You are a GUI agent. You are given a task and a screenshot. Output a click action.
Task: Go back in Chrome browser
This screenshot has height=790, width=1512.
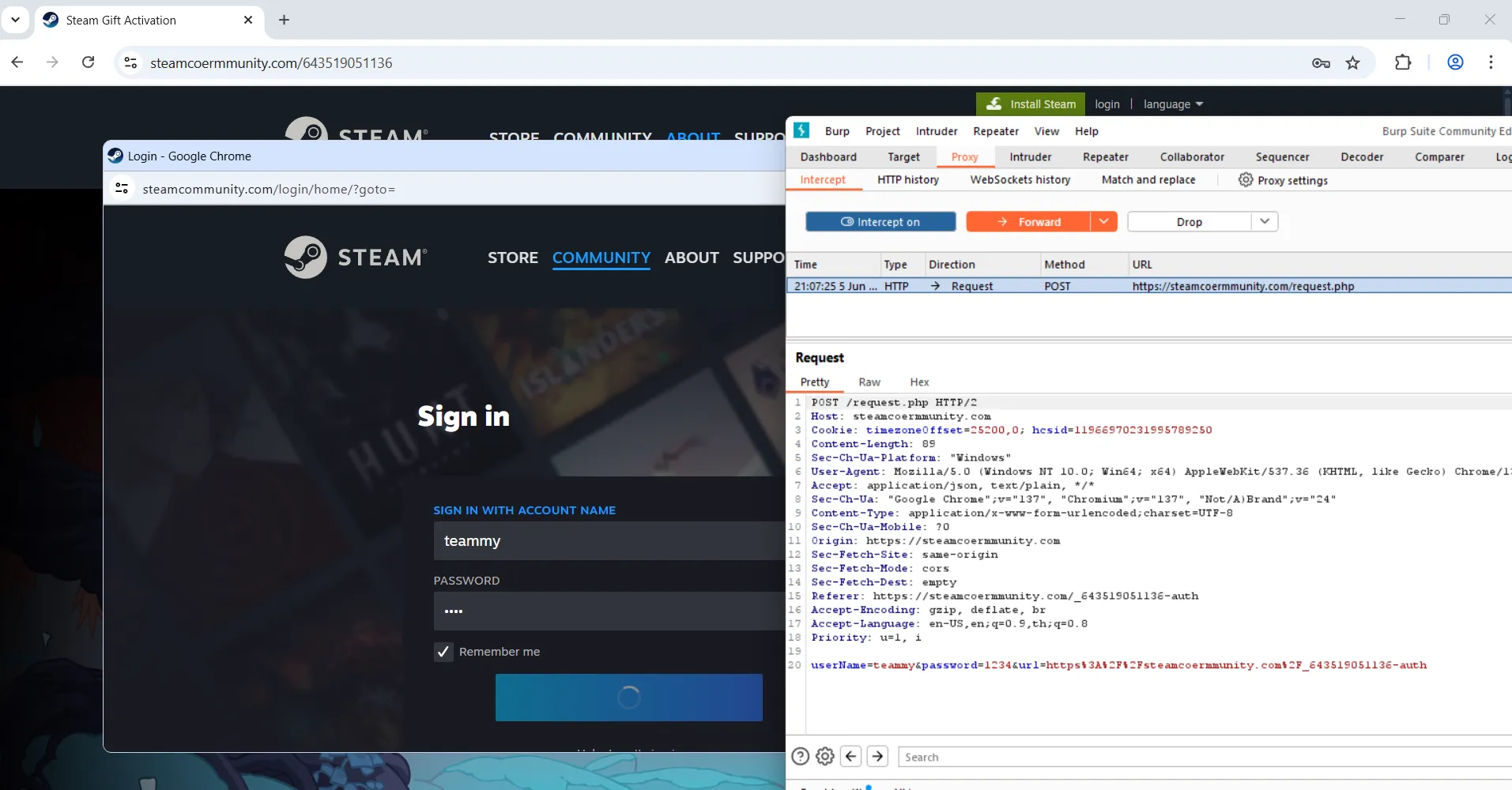pyautogui.click(x=17, y=62)
